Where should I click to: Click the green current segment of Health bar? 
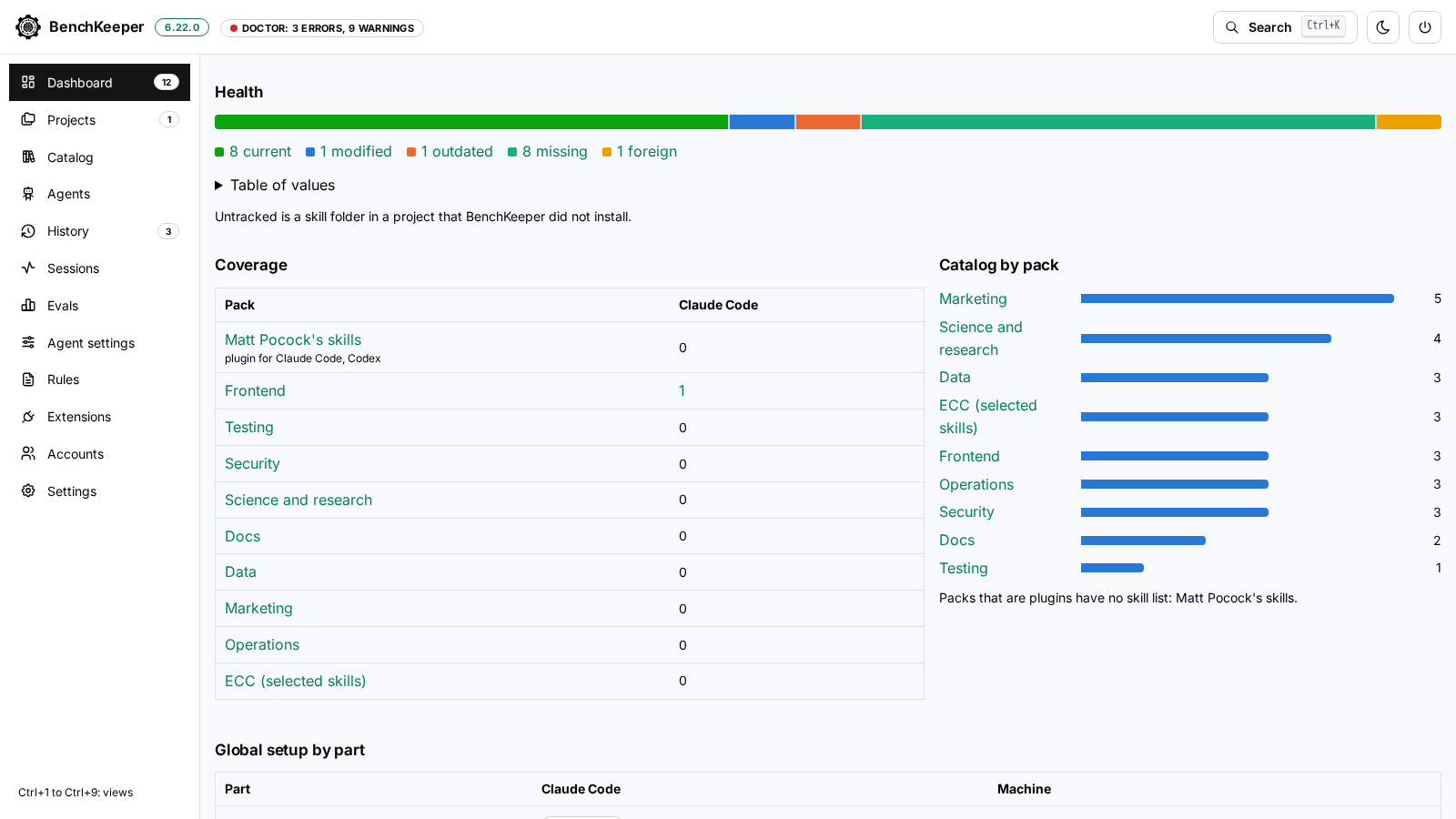point(471,122)
